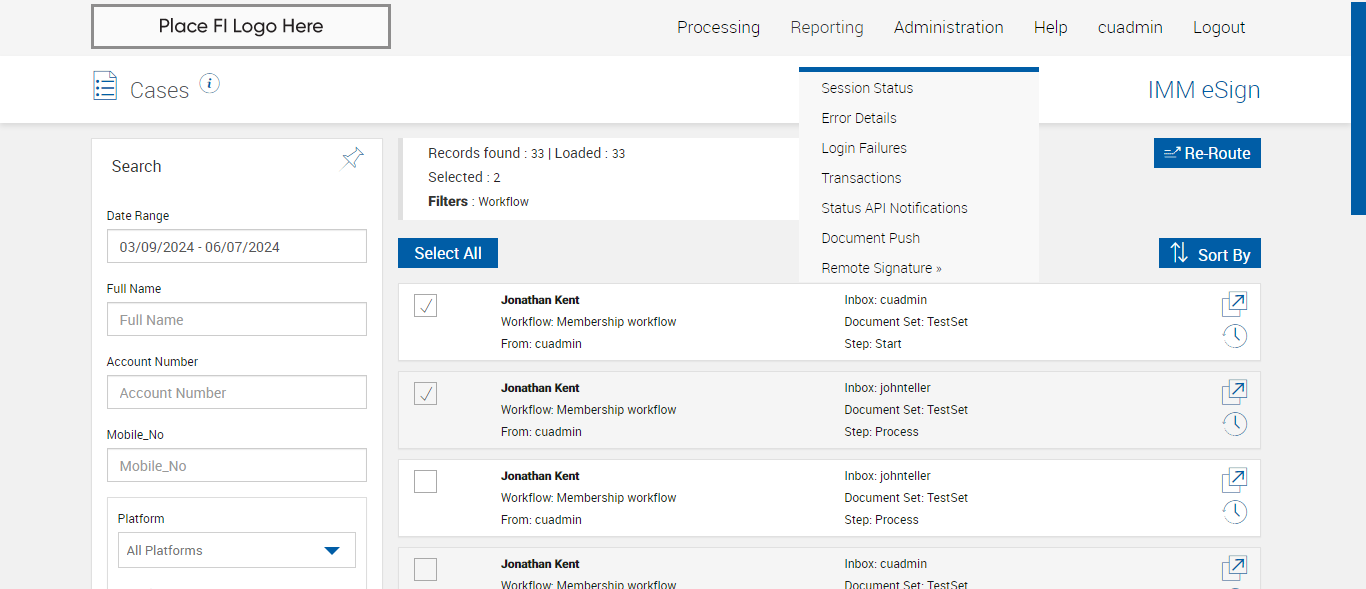Open second case pop-out icon
The width and height of the screenshot is (1366, 589).
[1234, 392]
